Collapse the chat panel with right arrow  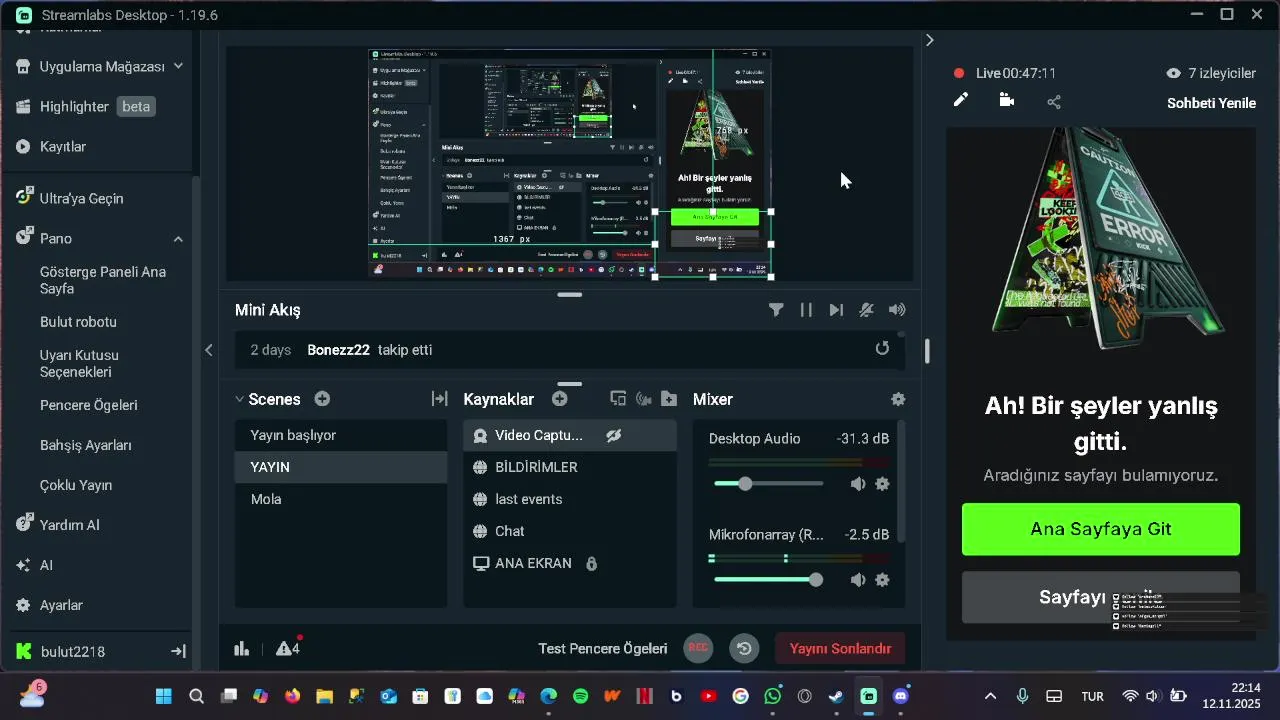[x=929, y=40]
